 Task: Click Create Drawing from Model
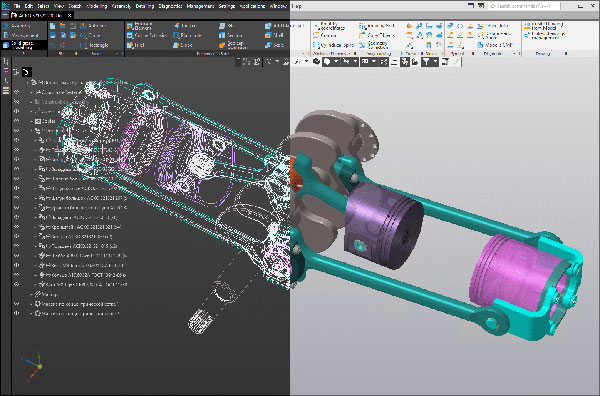pyautogui.click(x=544, y=26)
